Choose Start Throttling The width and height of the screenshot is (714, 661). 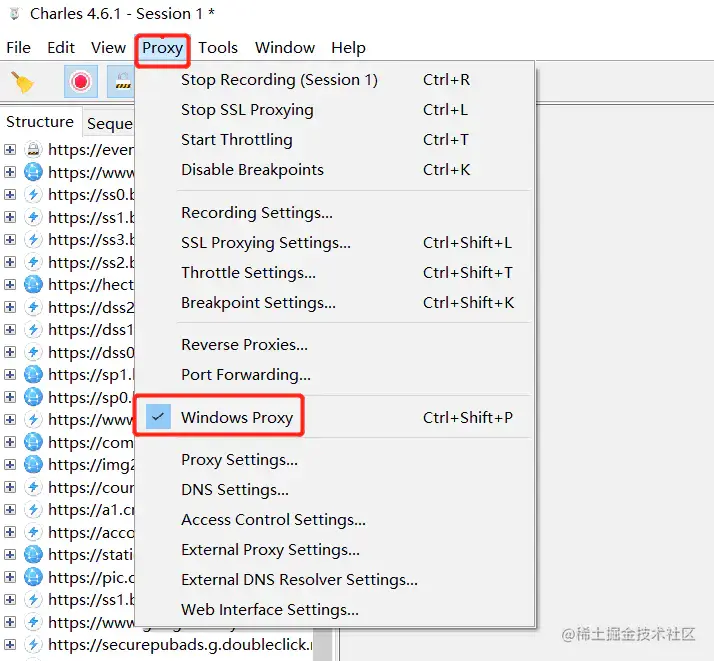point(334,140)
